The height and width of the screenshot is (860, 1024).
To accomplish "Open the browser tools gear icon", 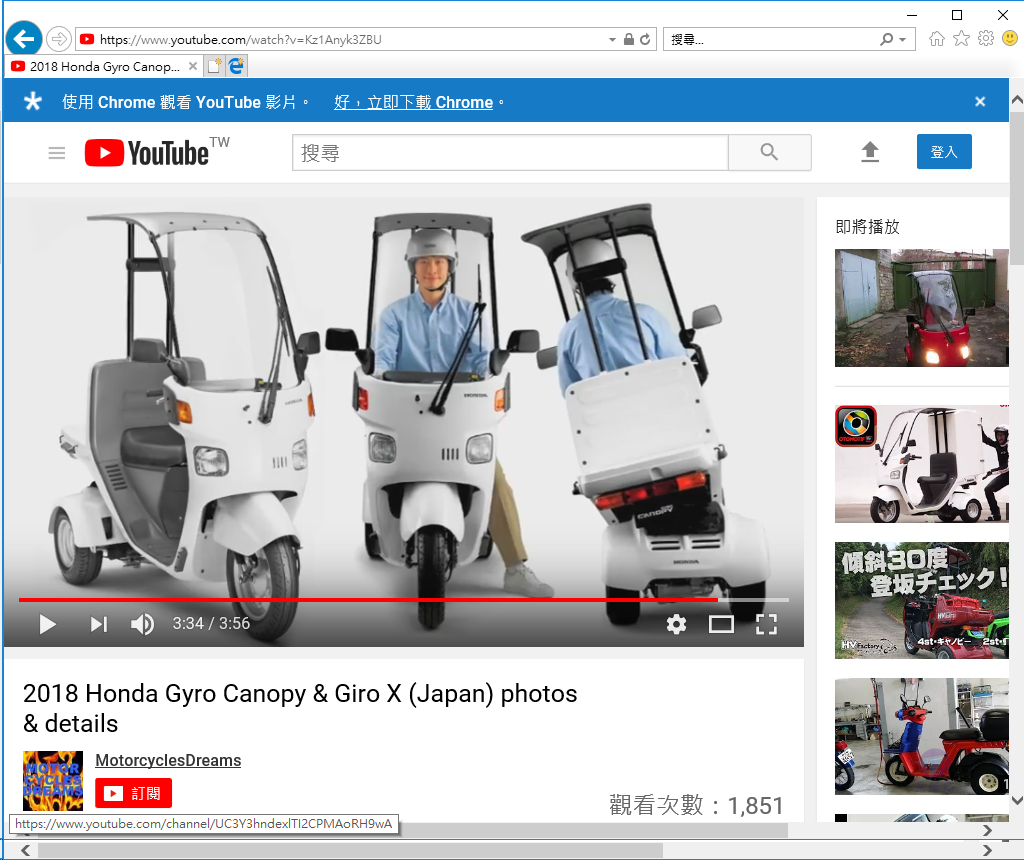I will point(985,39).
